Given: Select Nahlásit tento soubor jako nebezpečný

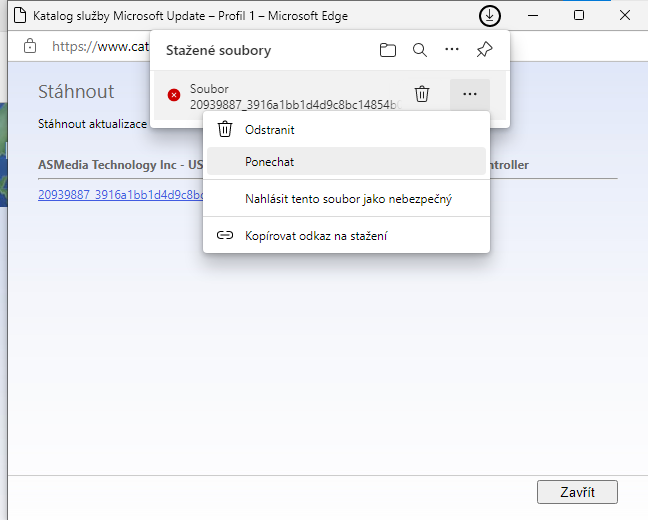Looking at the screenshot, I should point(346,199).
